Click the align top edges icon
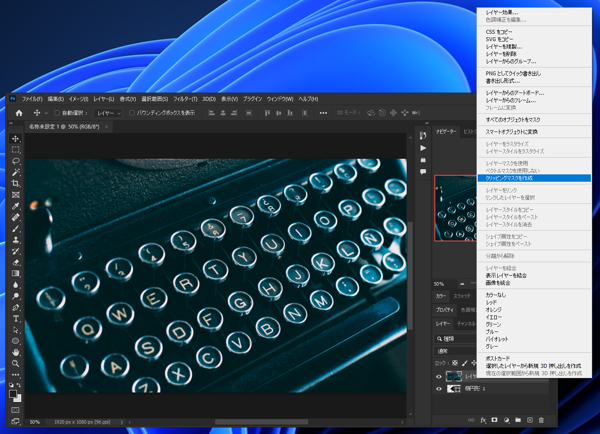Viewport: 600px width, 434px height. [267, 113]
